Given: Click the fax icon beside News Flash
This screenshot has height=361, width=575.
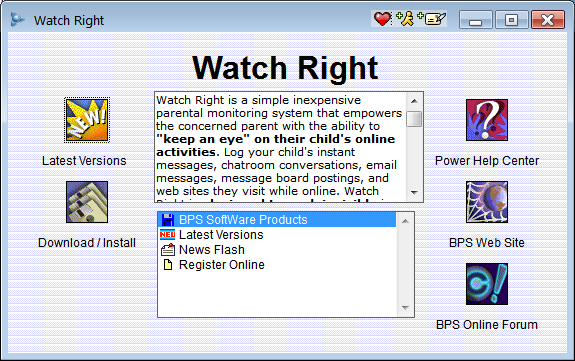Looking at the screenshot, I should click(x=168, y=249).
